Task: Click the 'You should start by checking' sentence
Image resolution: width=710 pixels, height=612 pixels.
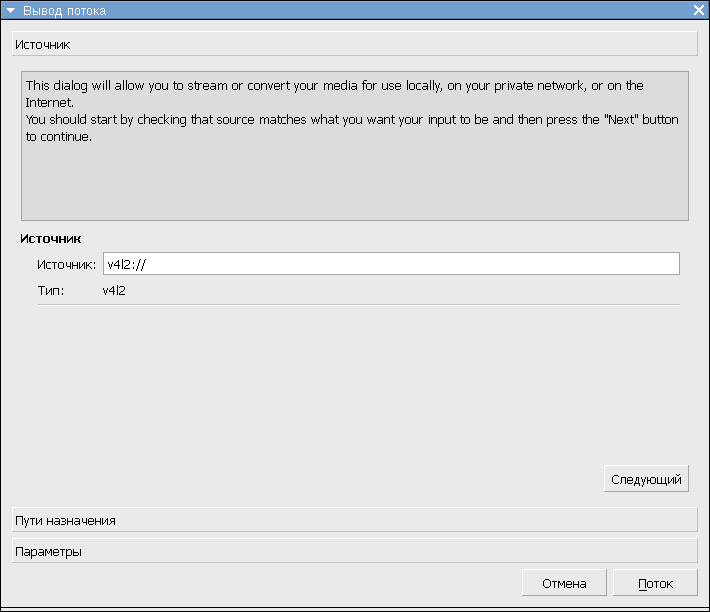Action: tap(352, 128)
